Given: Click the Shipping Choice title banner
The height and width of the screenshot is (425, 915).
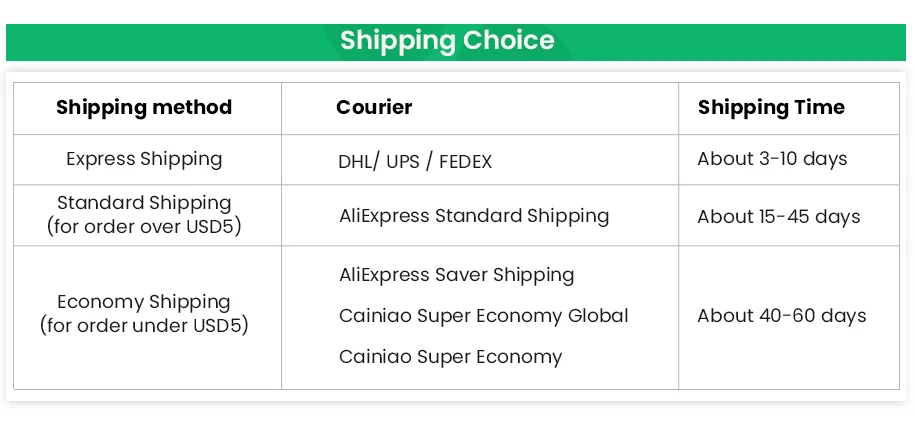Looking at the screenshot, I should point(446,41).
